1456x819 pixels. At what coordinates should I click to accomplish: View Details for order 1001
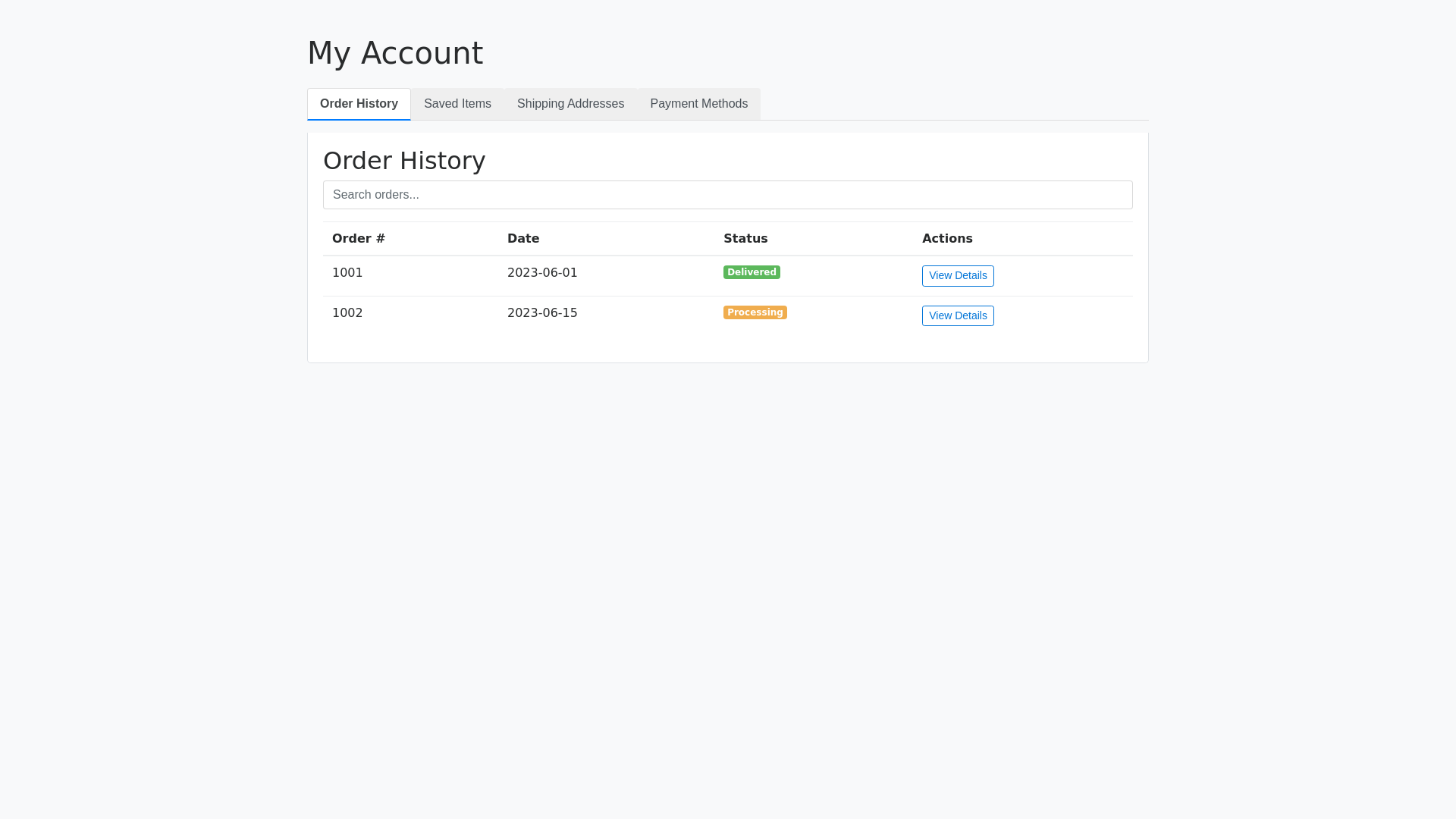tap(958, 276)
